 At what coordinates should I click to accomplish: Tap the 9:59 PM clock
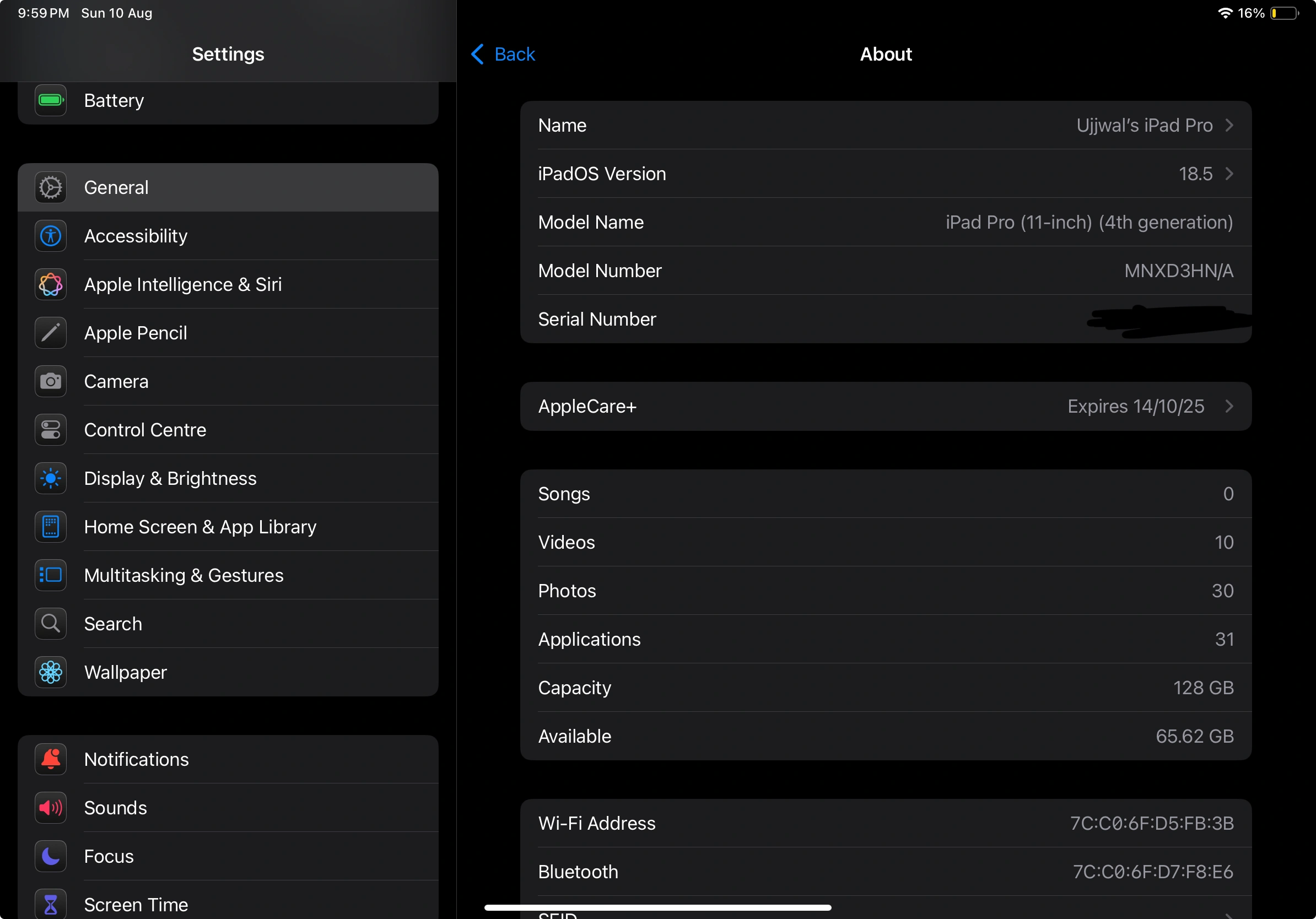tap(44, 13)
